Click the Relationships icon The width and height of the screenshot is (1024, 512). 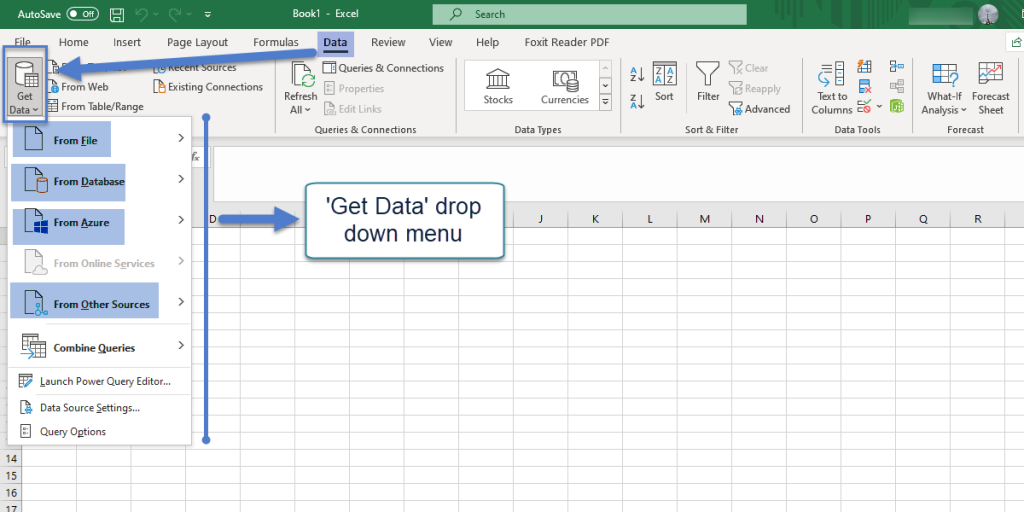[897, 86]
